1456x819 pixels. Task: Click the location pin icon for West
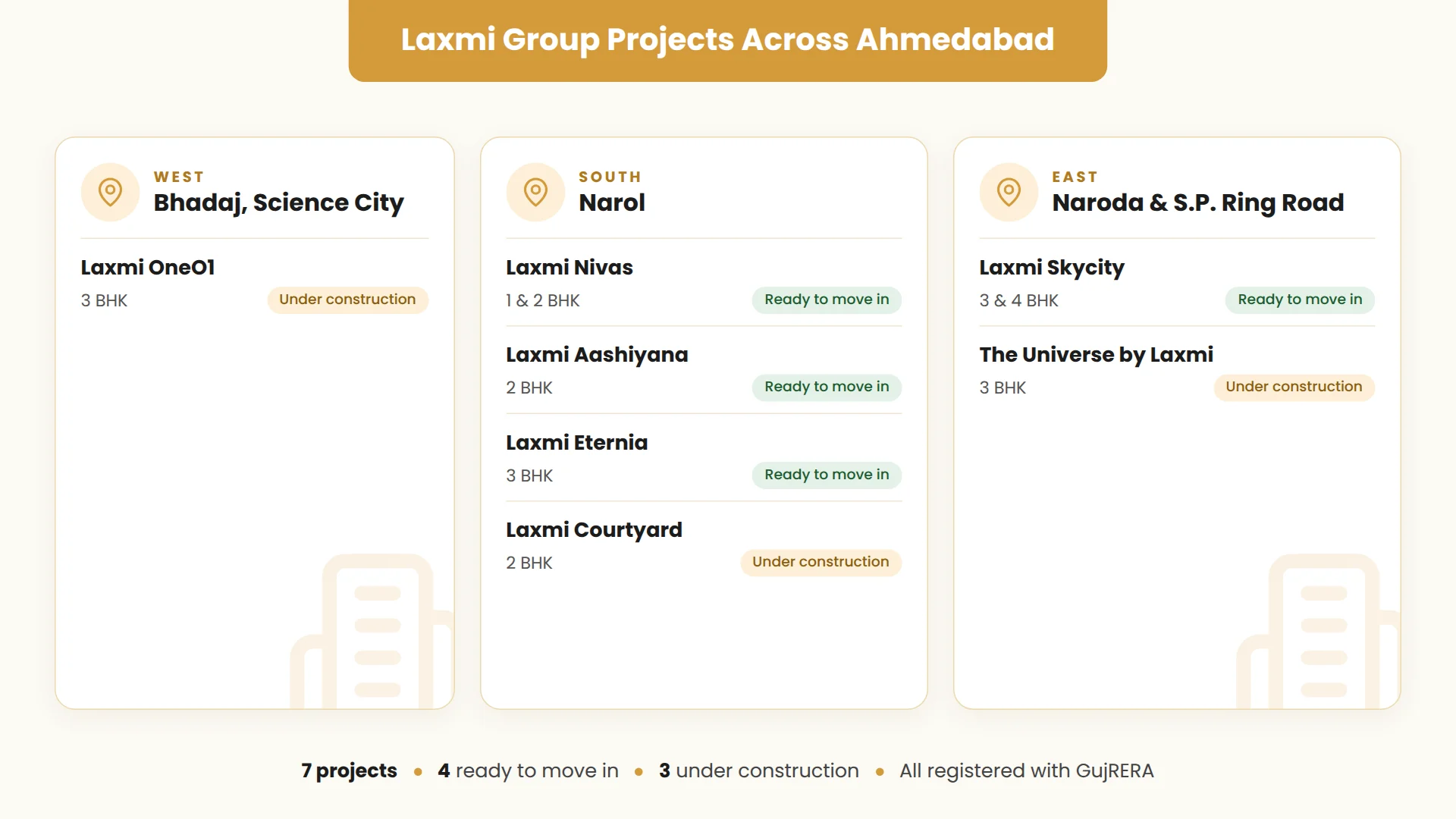tap(110, 192)
